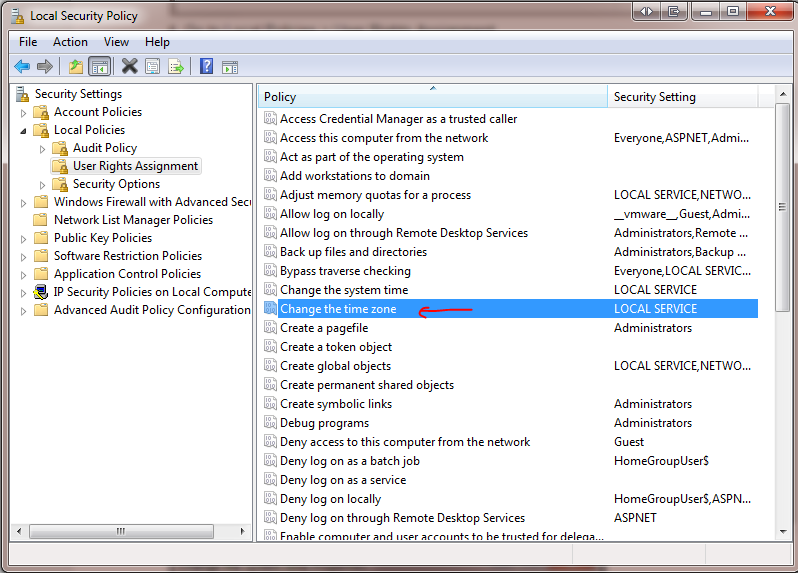The image size is (798, 573).
Task: Select 'Access this computer from the network'
Action: coord(384,138)
